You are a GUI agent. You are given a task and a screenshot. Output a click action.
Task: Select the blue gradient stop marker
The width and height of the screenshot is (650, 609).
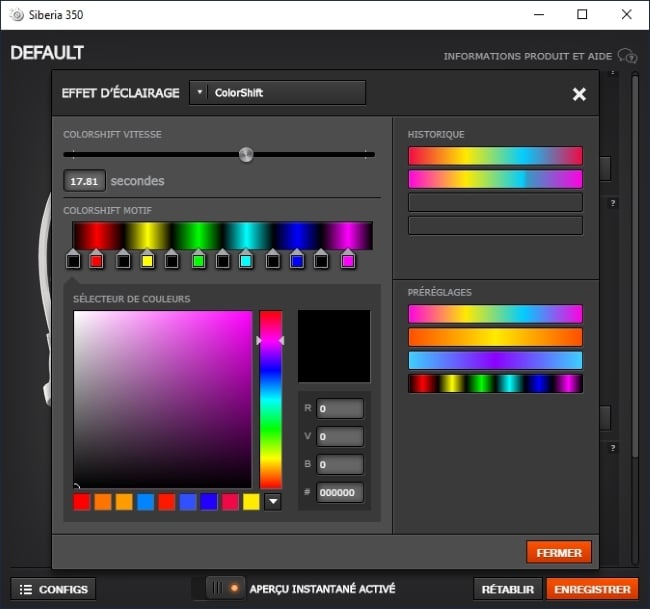[x=297, y=259]
